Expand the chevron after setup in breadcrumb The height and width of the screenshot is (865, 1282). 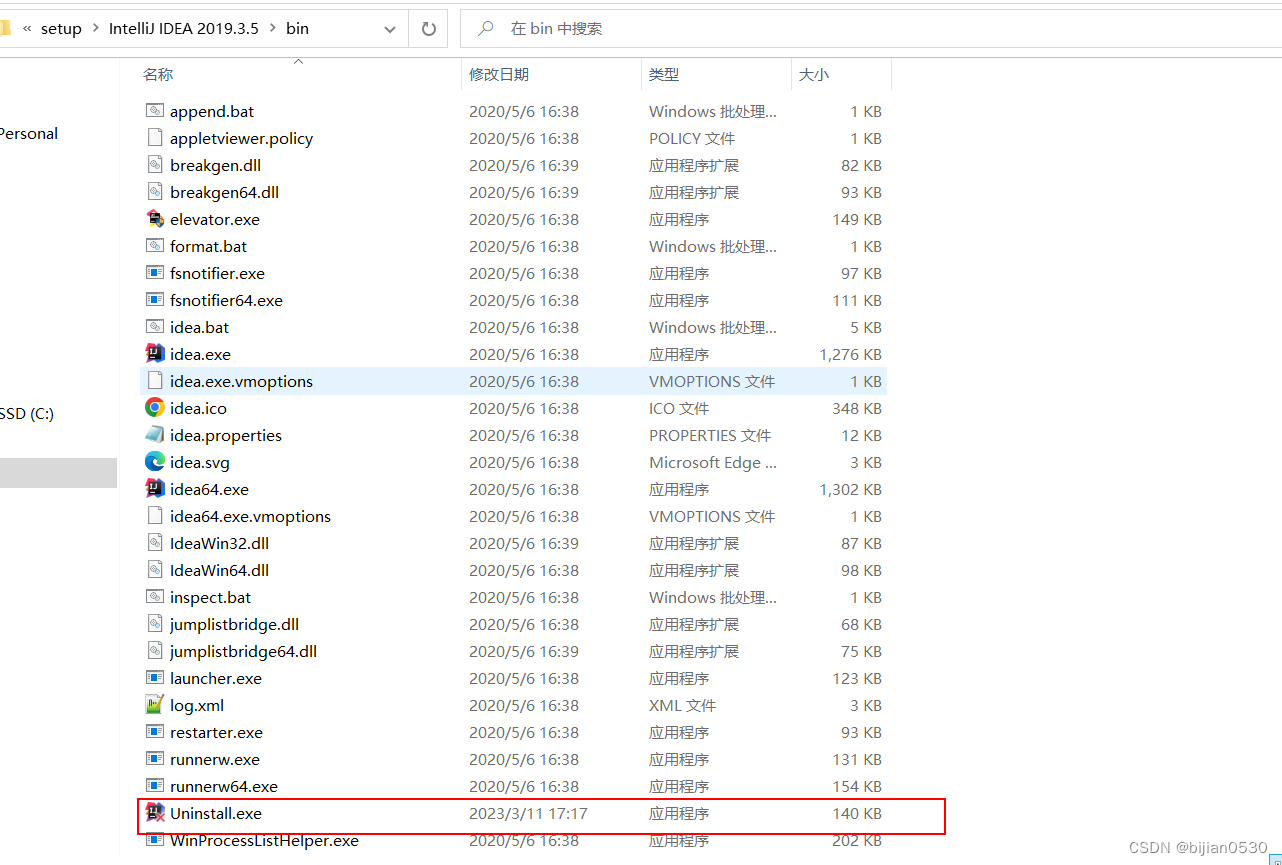point(95,29)
